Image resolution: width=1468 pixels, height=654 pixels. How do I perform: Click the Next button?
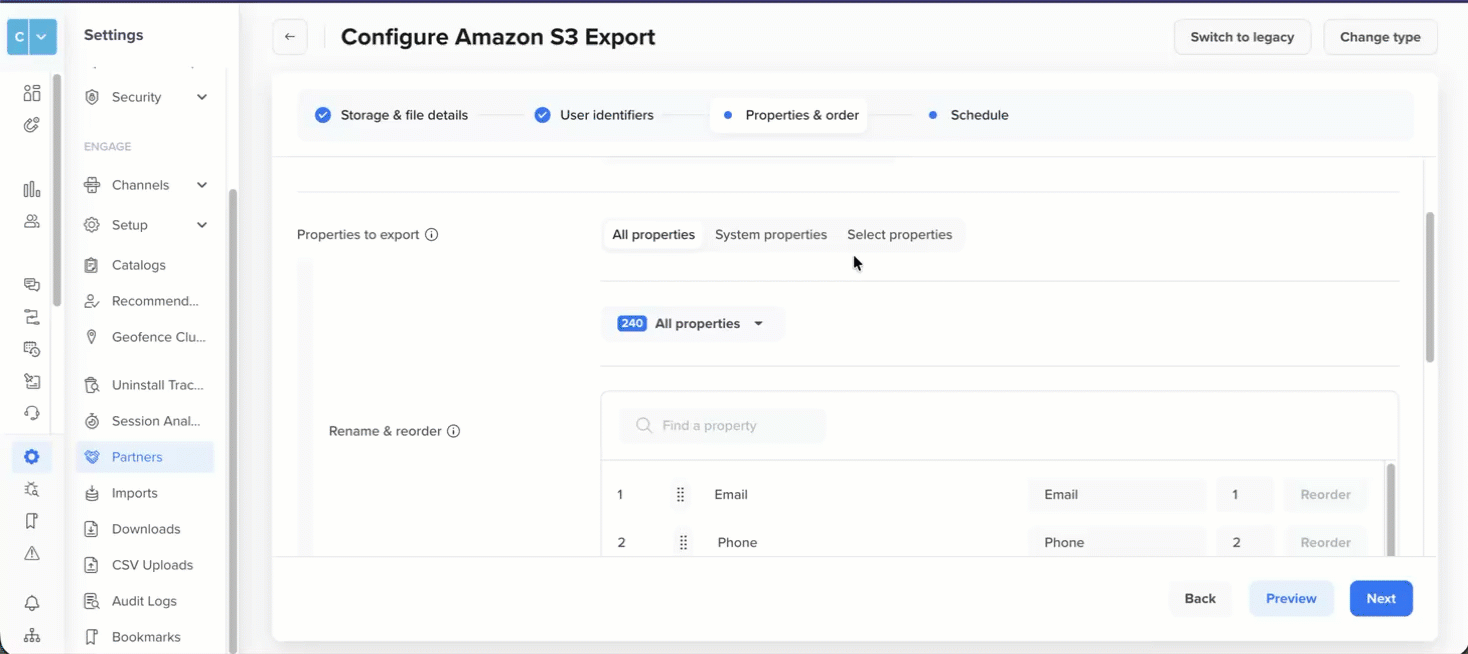[x=1381, y=598]
